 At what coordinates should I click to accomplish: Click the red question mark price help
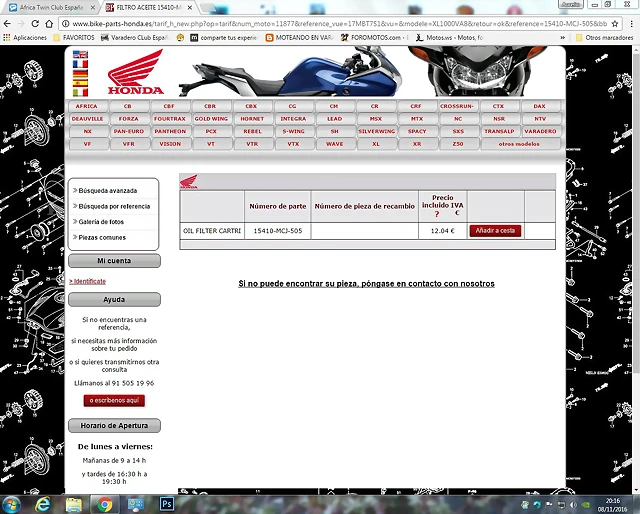pyautogui.click(x=437, y=214)
